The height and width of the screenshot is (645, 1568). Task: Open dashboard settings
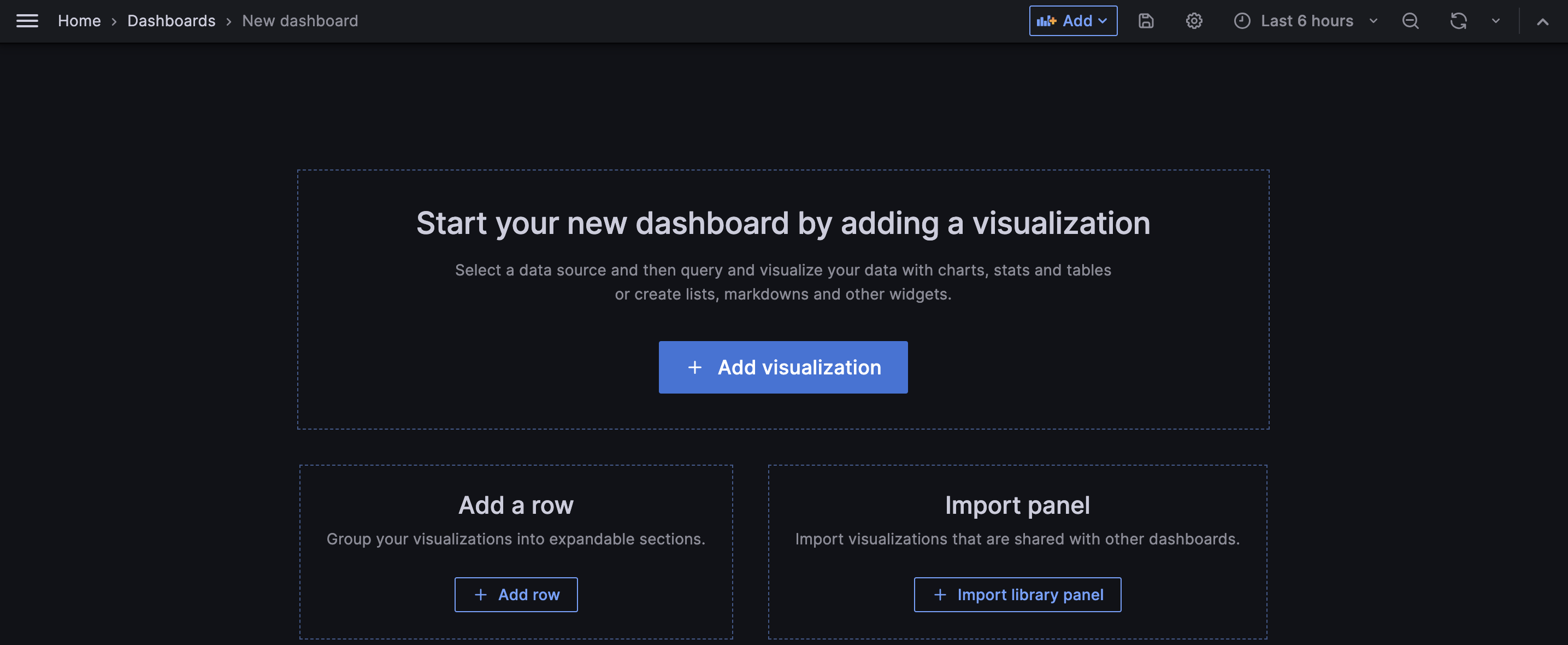1194,21
